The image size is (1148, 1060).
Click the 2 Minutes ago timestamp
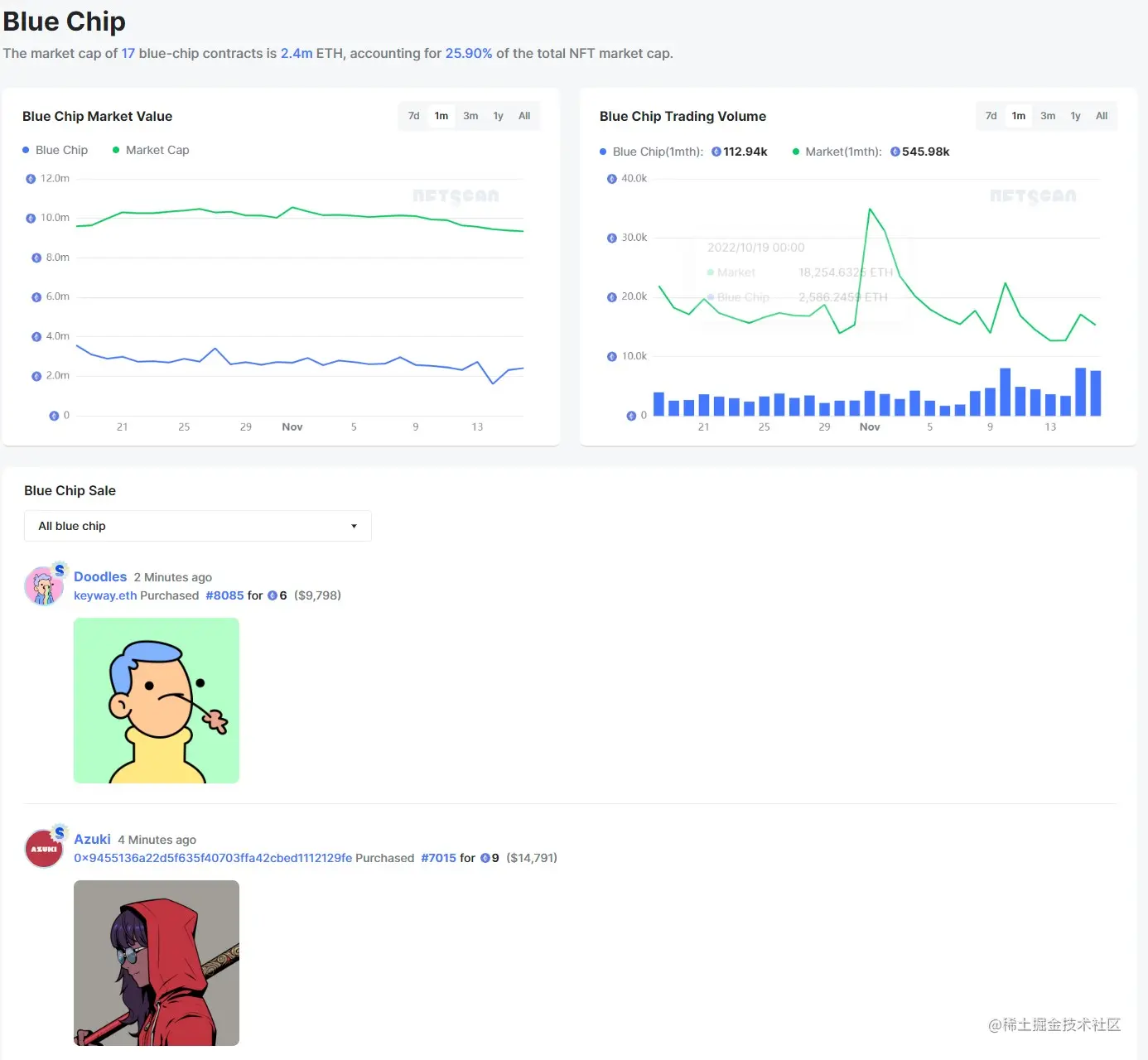pyautogui.click(x=173, y=577)
